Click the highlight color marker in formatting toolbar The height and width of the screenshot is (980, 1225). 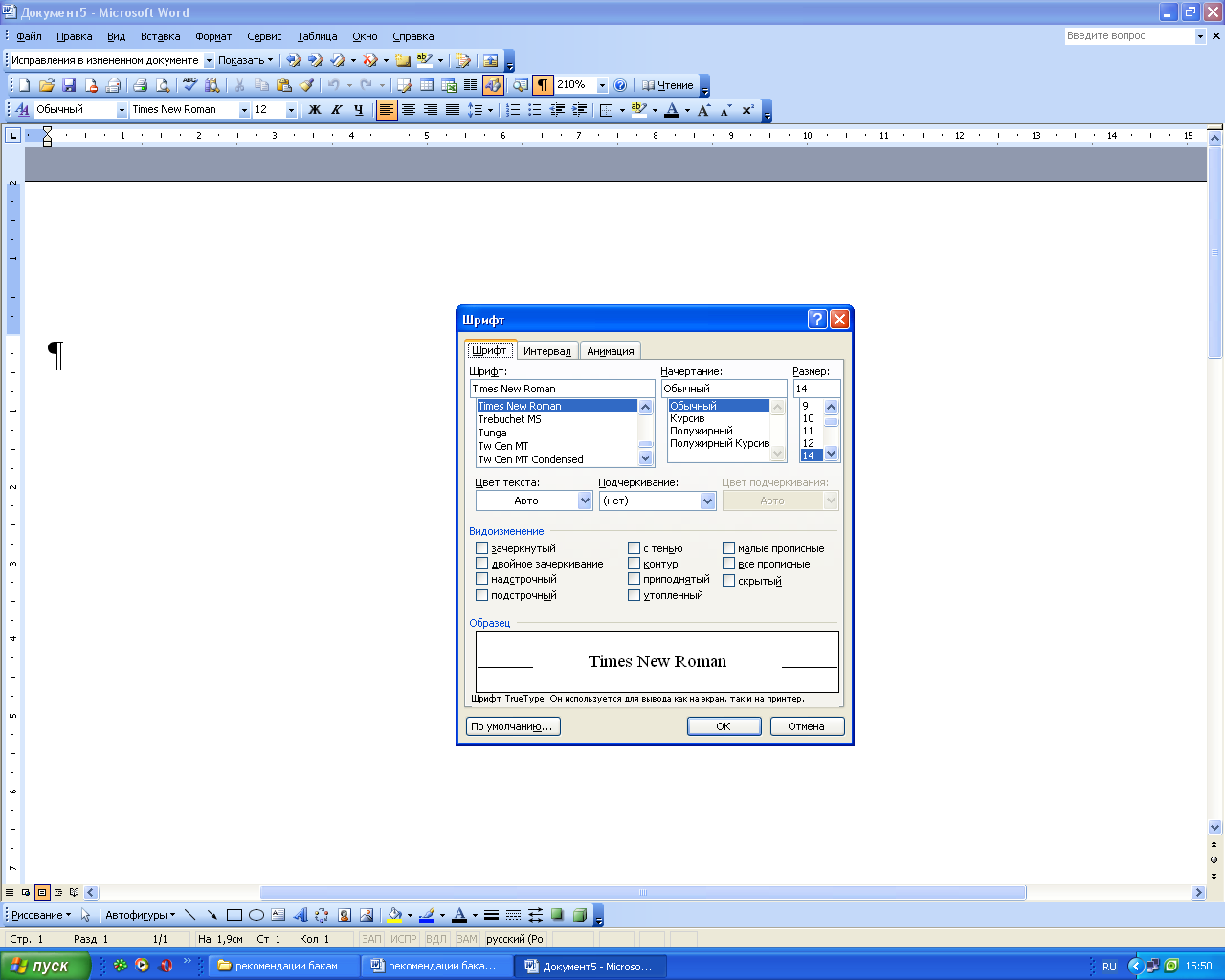click(x=638, y=110)
